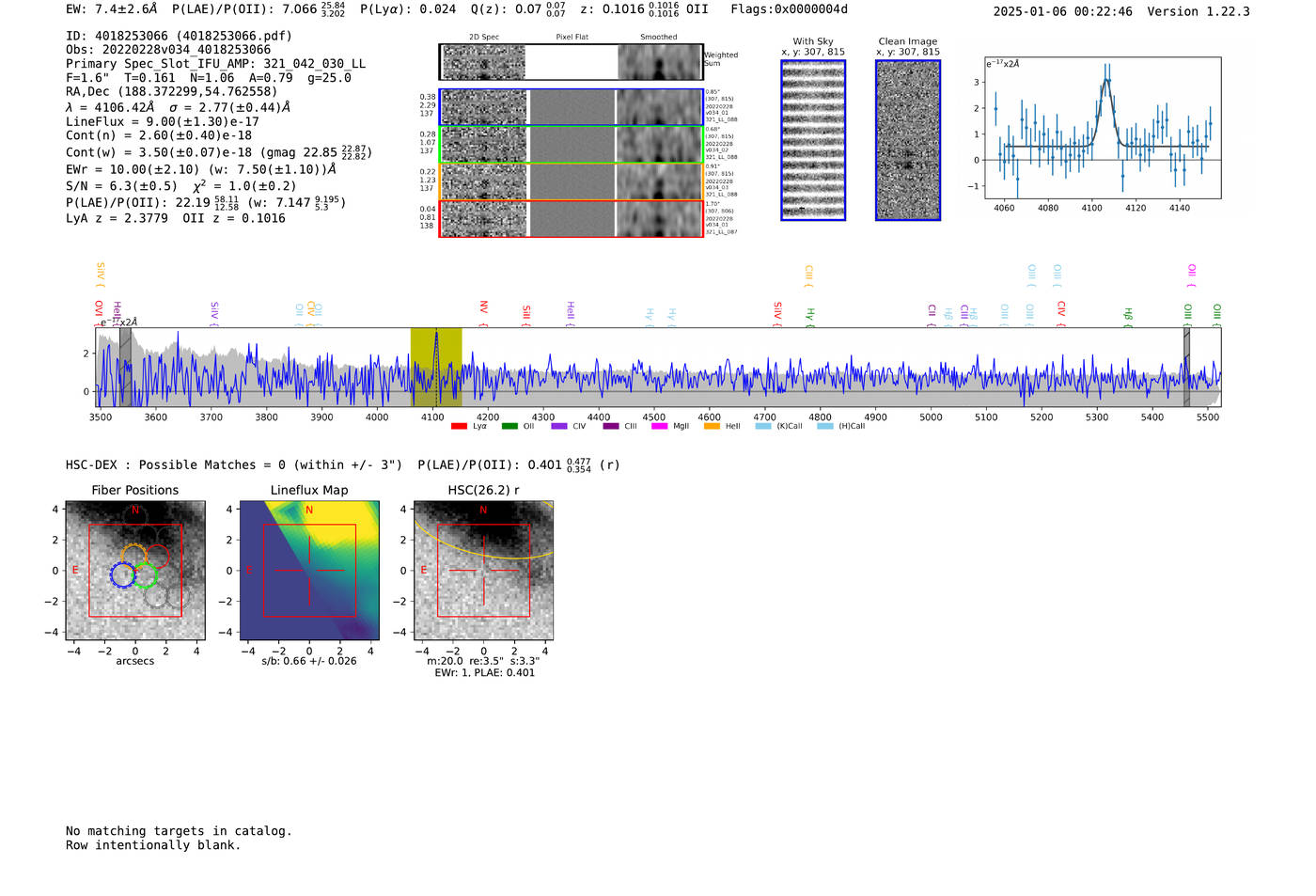
Task: Open the Fiber Positions image
Action: click(x=135, y=571)
